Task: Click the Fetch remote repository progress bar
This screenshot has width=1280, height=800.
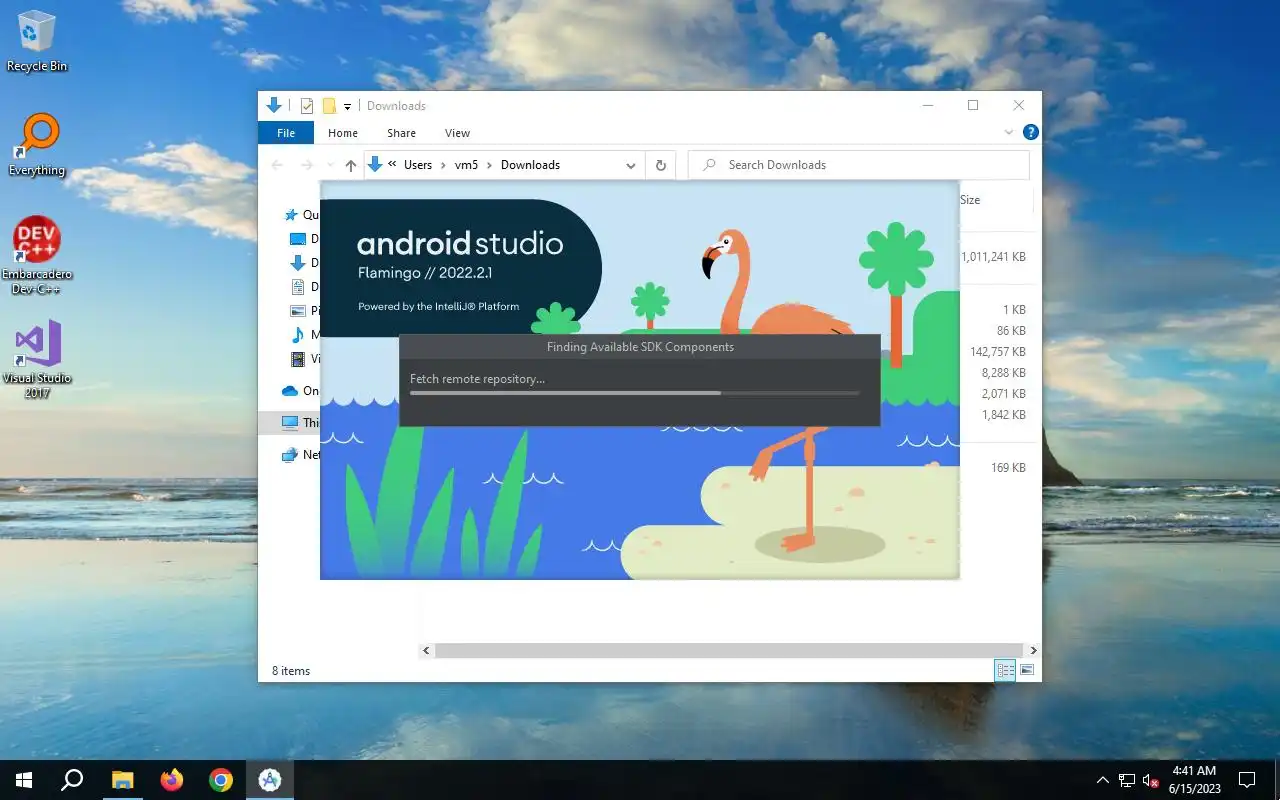Action: (634, 394)
